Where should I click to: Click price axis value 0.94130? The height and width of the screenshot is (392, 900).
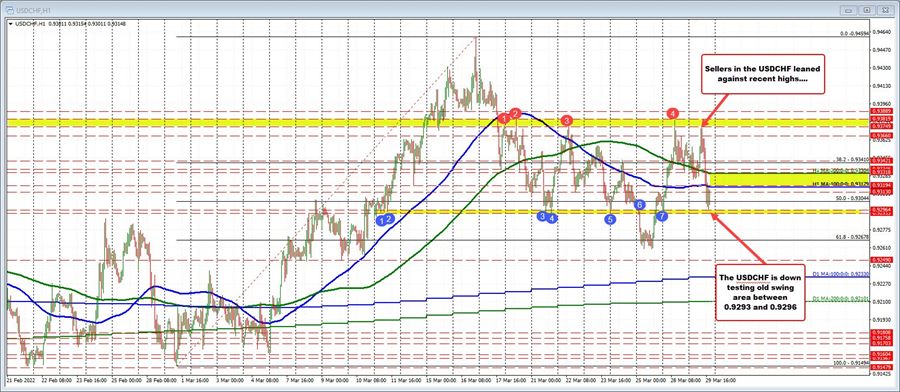point(881,86)
